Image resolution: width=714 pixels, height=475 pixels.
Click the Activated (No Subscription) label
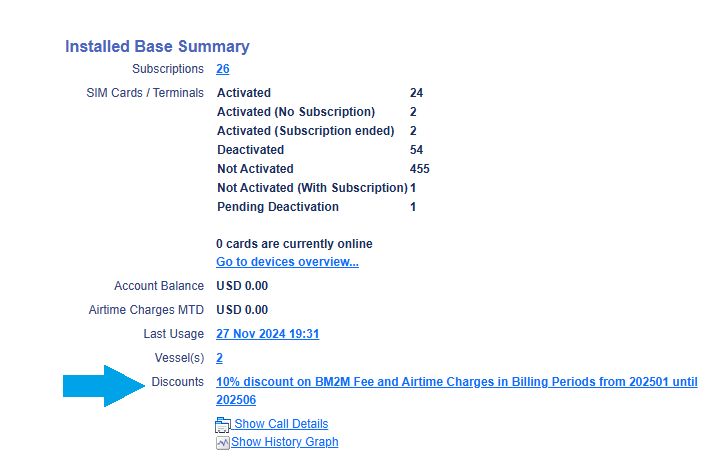(x=295, y=112)
